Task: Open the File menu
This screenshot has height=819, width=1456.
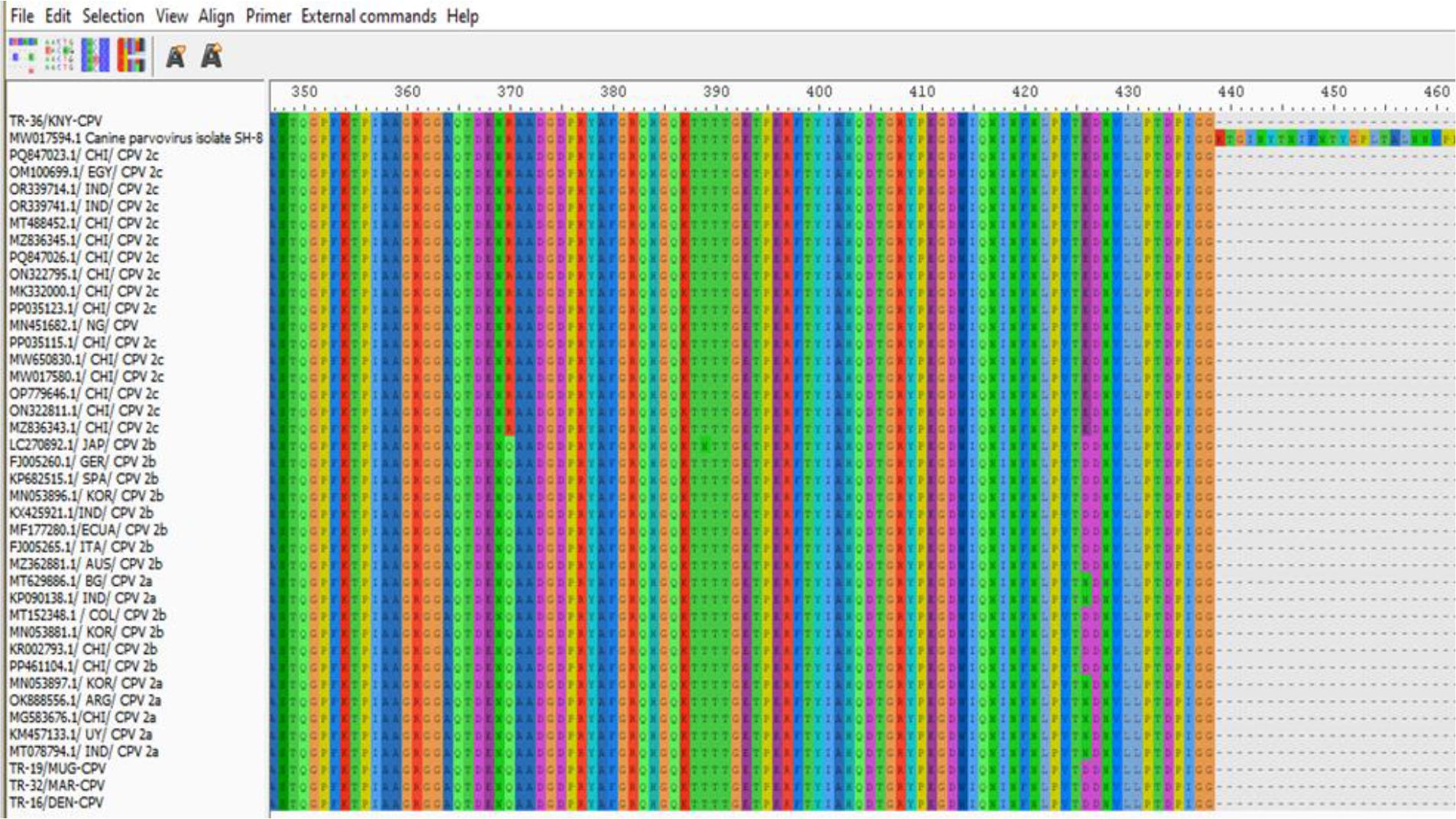Action: click(21, 16)
